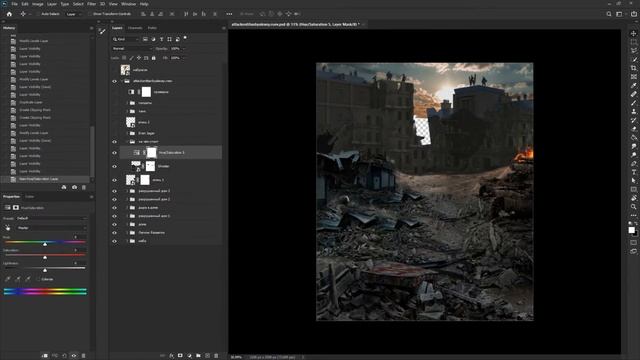The height and width of the screenshot is (360, 640).
Task: Switch to the Paths tab
Action: pyautogui.click(x=152, y=28)
